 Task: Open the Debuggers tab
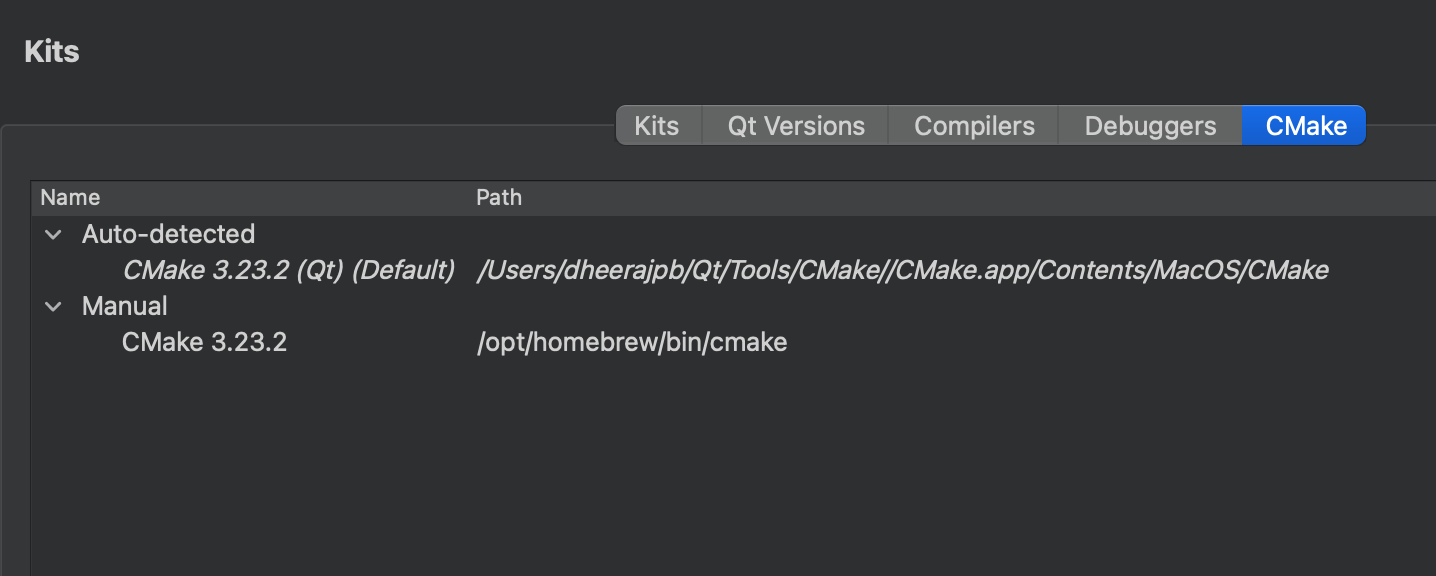pos(1149,125)
